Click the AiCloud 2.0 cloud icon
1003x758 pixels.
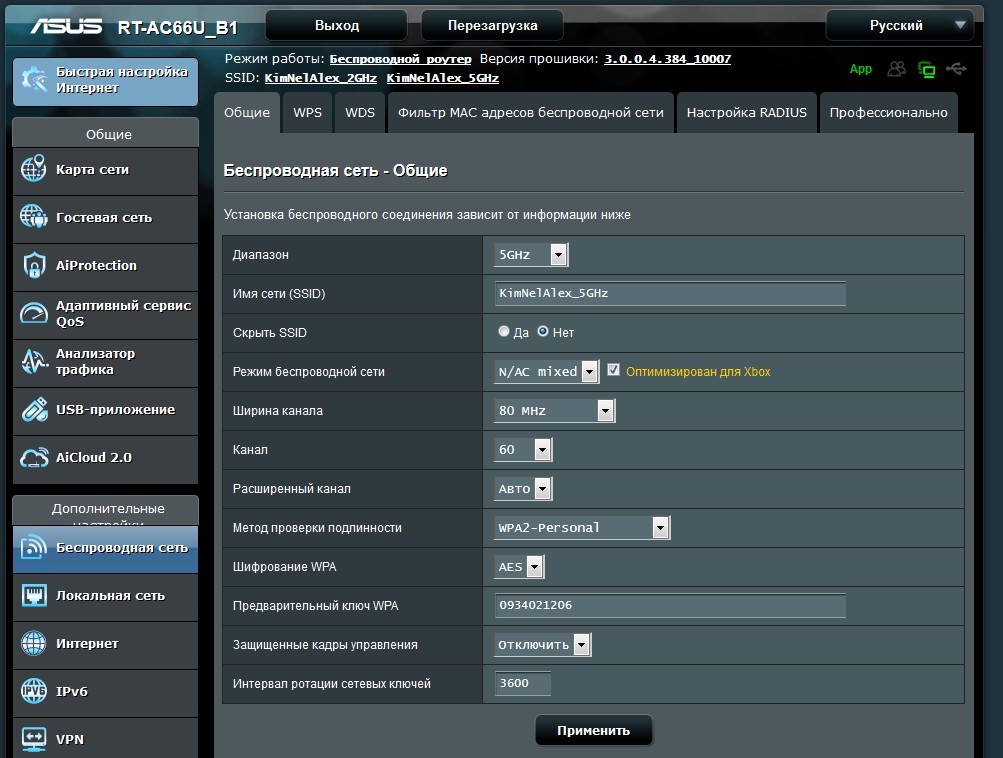pyautogui.click(x=34, y=457)
